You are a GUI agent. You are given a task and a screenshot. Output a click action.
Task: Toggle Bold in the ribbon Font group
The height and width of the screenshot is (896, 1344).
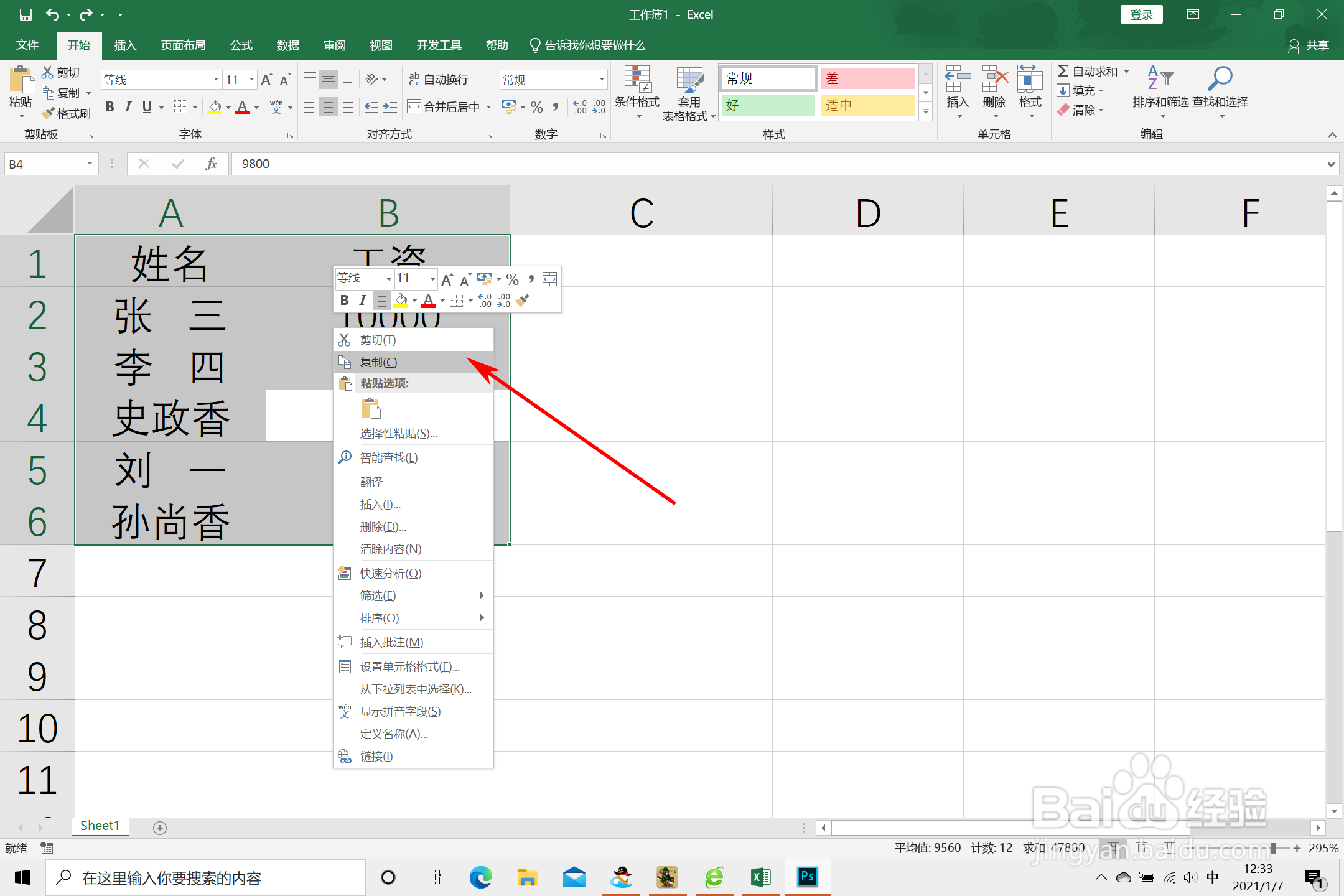[x=110, y=107]
